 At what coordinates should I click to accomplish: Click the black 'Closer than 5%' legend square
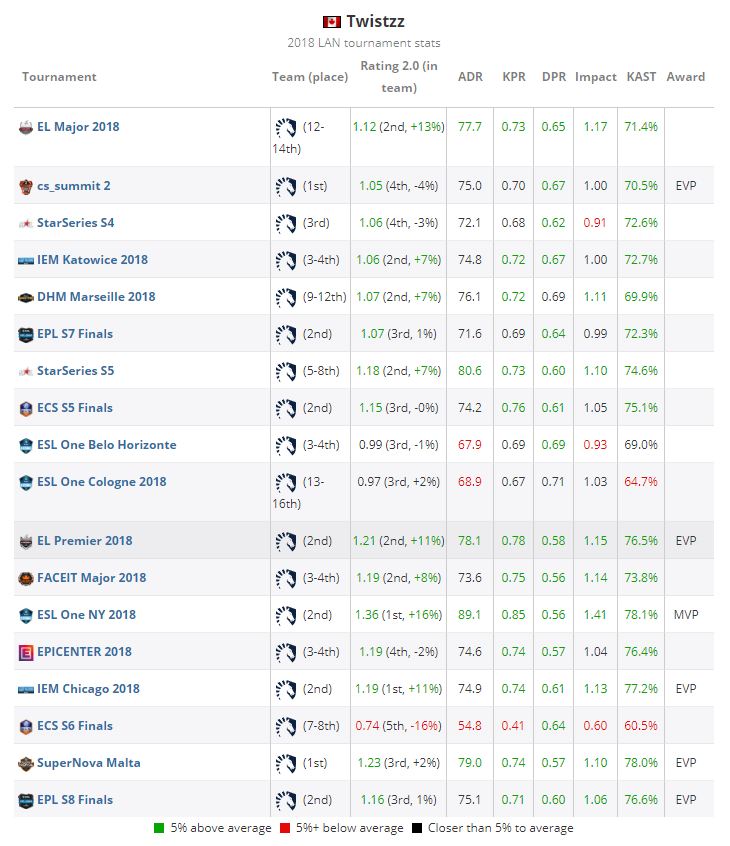coord(417,828)
